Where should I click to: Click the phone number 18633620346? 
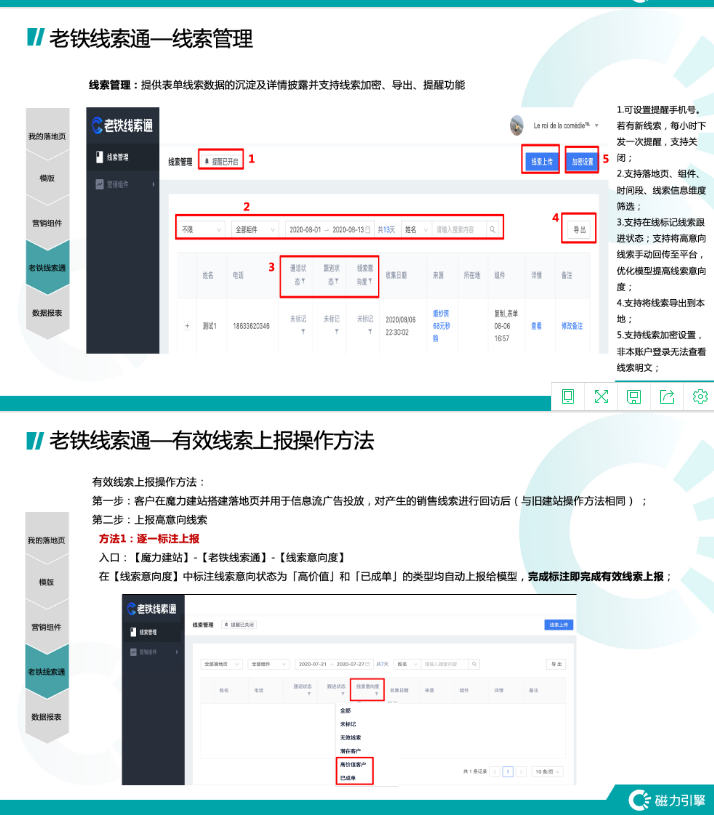point(251,326)
